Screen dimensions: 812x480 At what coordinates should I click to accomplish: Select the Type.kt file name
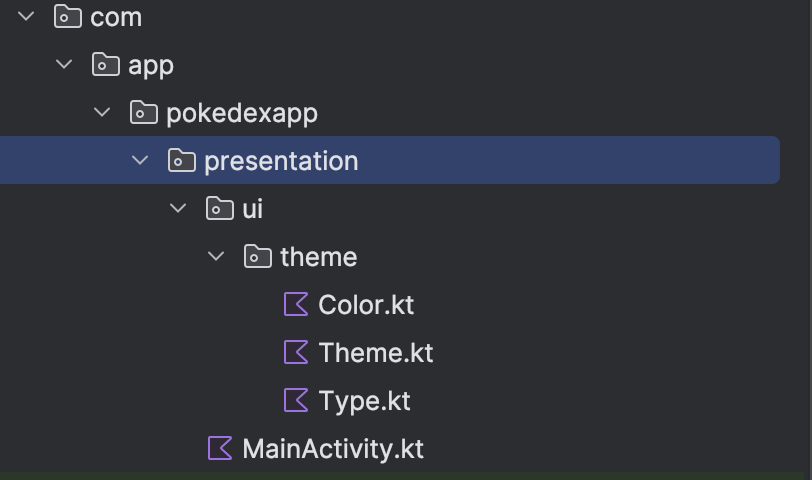point(364,400)
